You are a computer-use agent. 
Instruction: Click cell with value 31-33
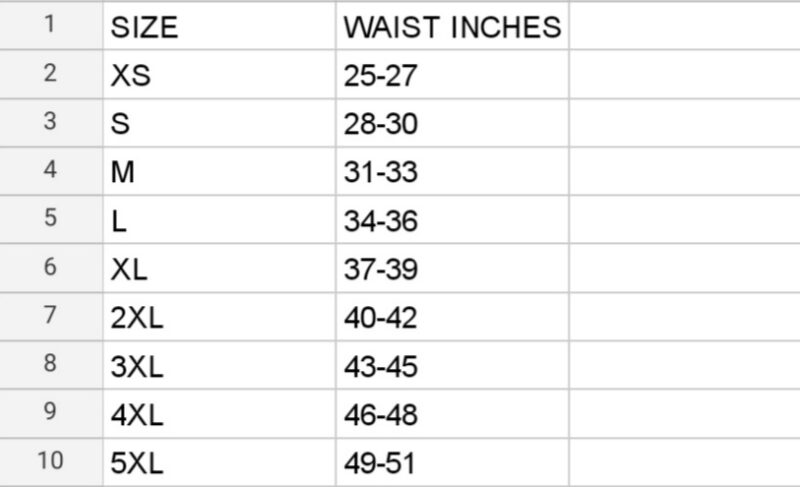452,172
